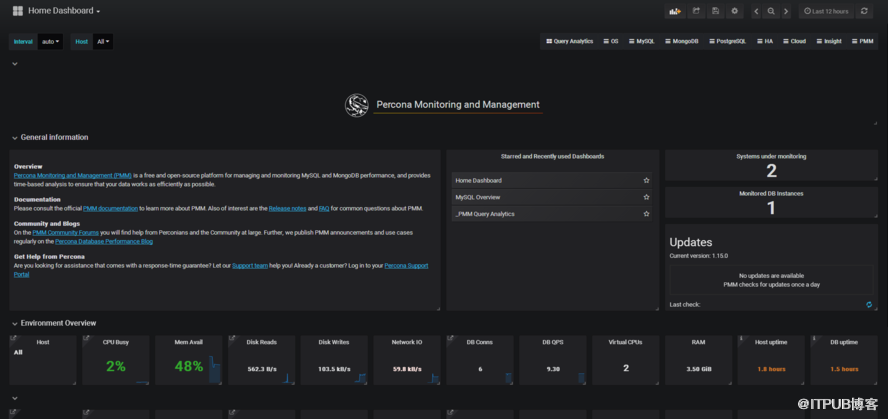Open the Home Dashboard title dropdown
The width and height of the screenshot is (888, 419).
click(64, 11)
